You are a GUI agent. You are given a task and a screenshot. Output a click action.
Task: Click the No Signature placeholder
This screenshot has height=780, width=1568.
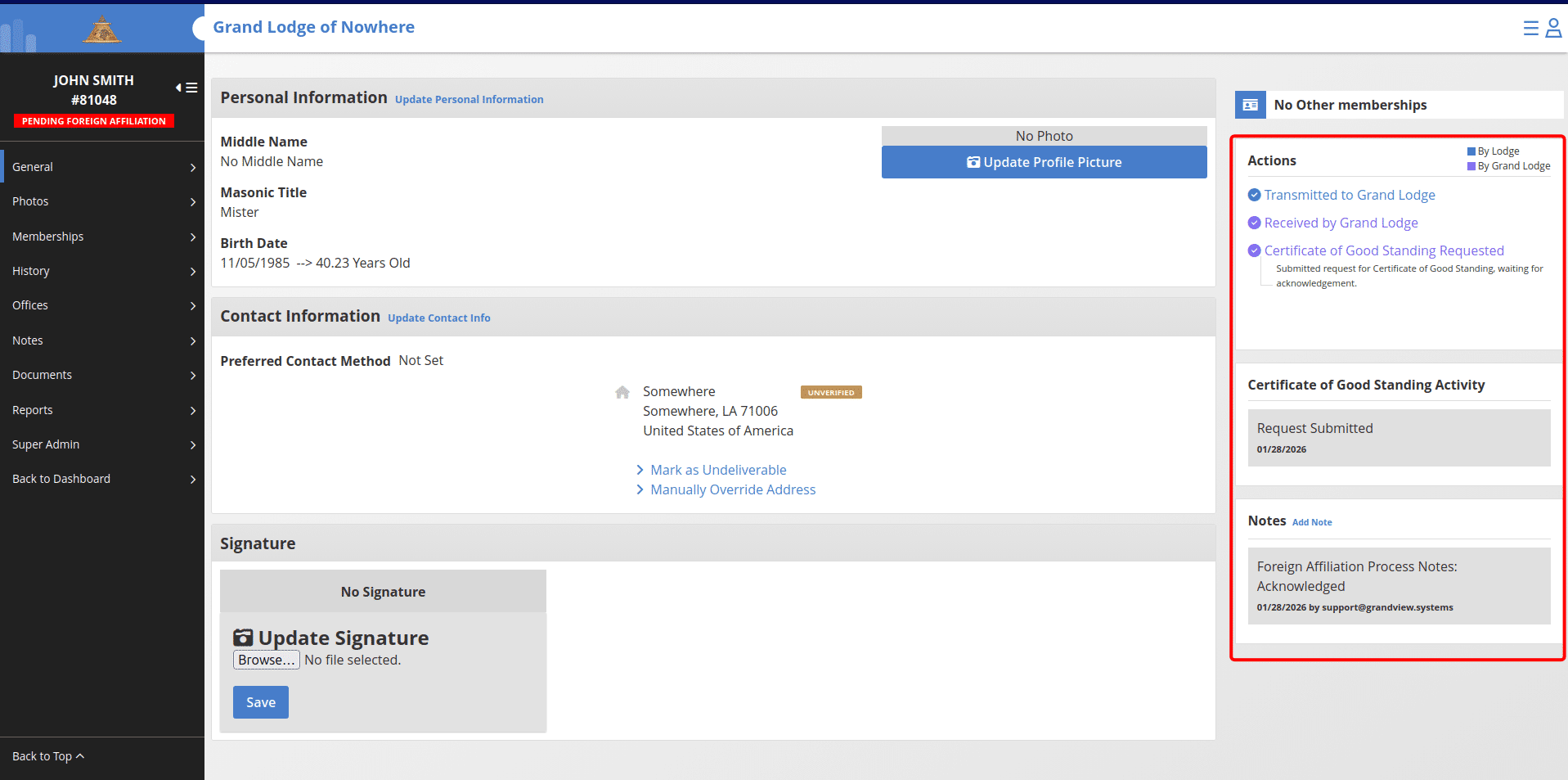point(383,592)
